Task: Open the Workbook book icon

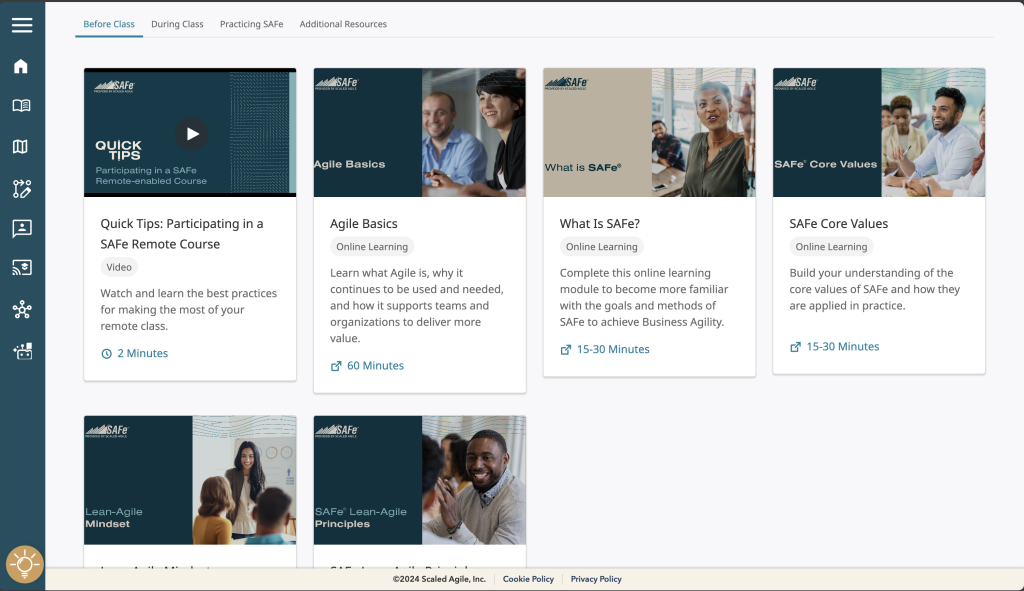Action: pos(22,104)
